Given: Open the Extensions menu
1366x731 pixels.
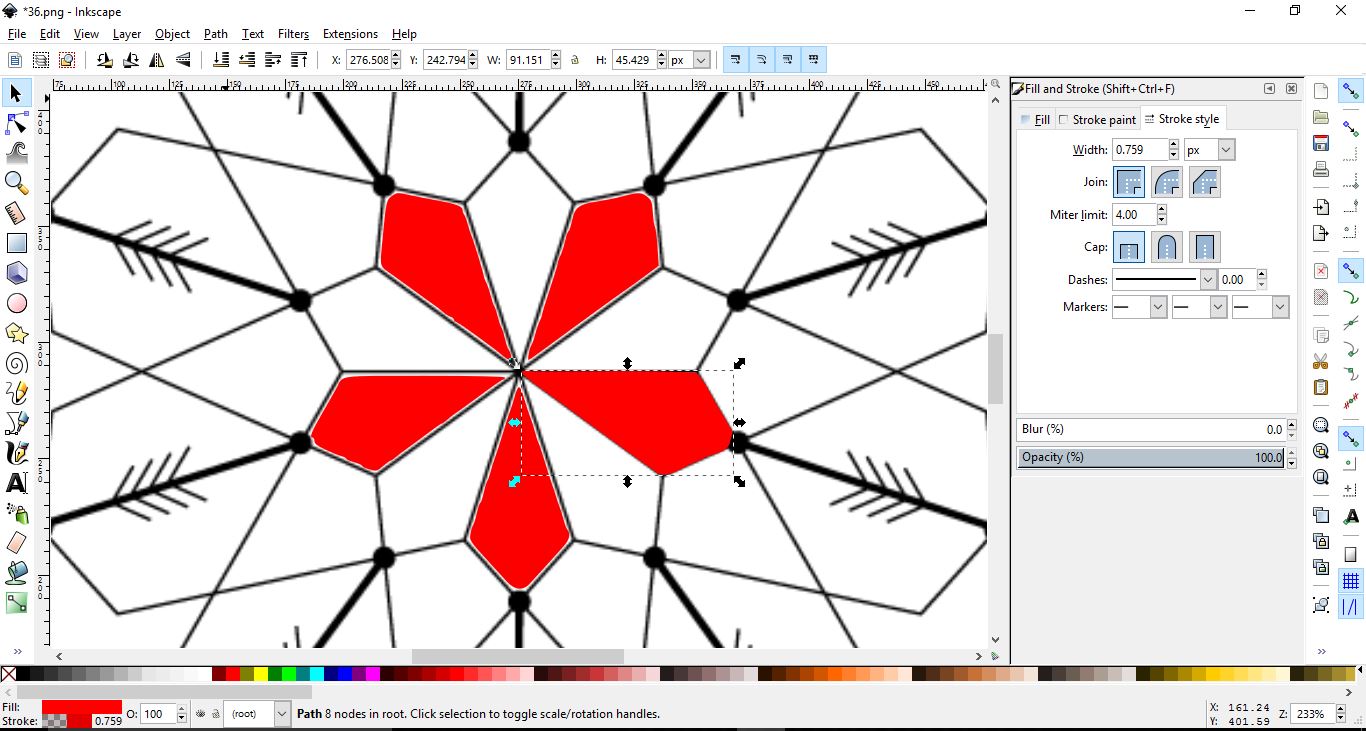Looking at the screenshot, I should pos(350,34).
